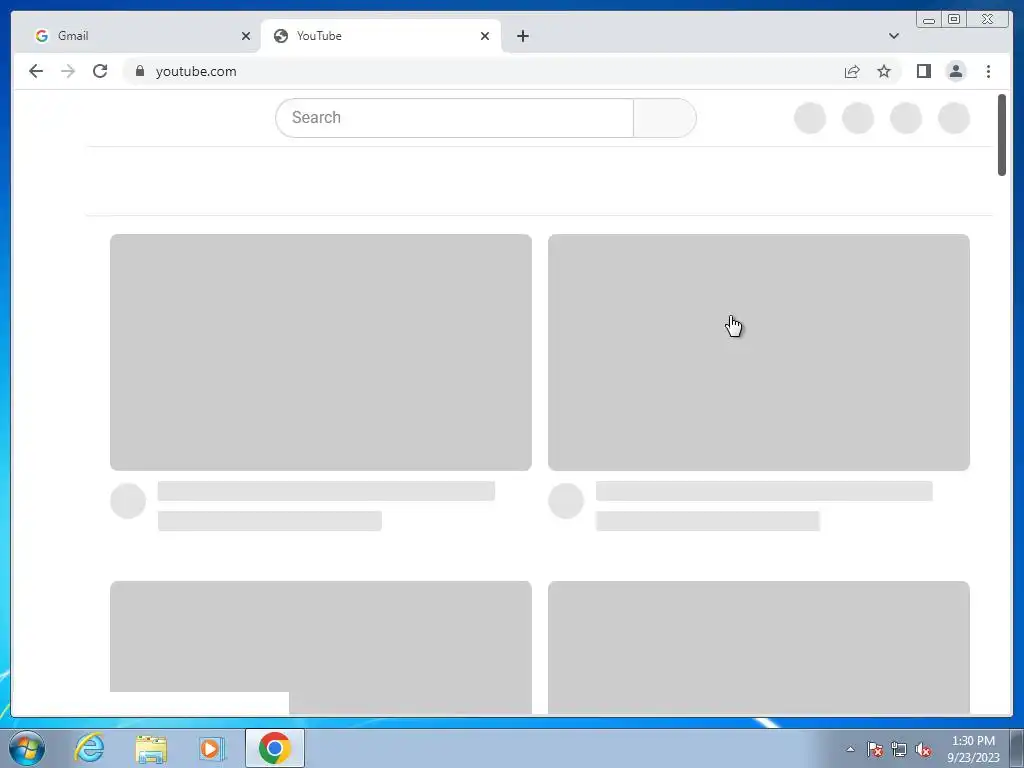
Task: Open Chrome side panel
Action: click(x=923, y=71)
